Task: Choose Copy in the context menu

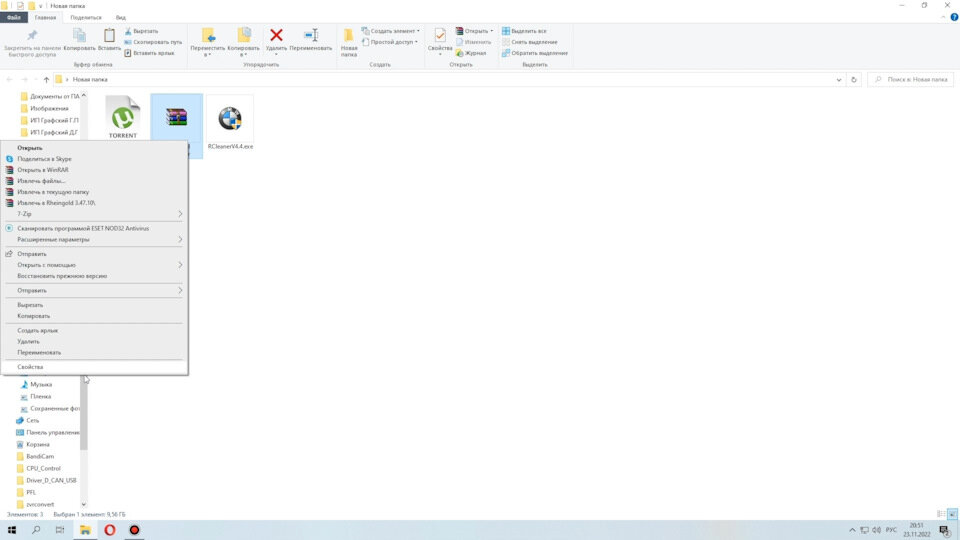Action: coord(94,316)
